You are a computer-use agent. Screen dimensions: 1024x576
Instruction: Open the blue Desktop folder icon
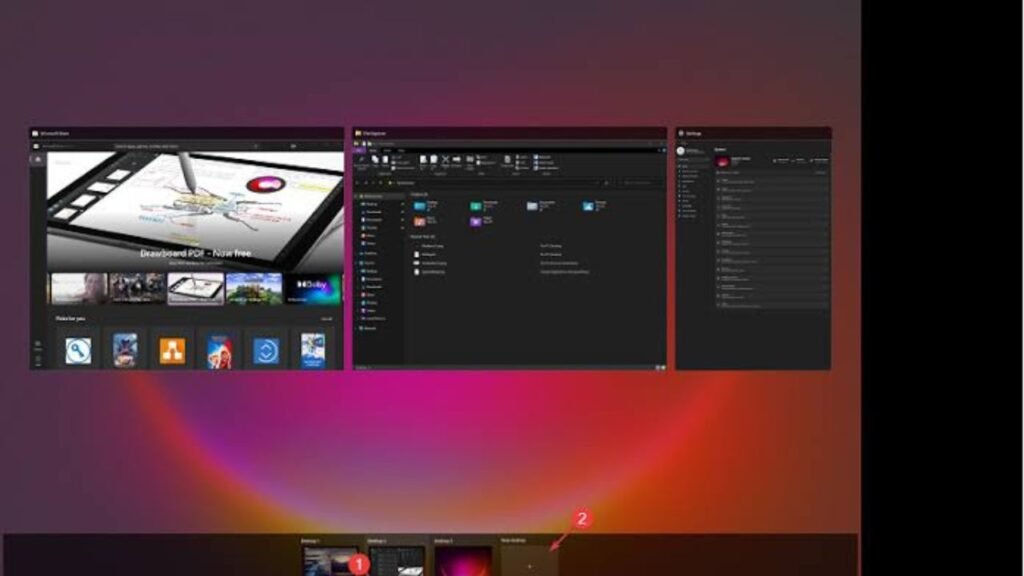coord(420,206)
